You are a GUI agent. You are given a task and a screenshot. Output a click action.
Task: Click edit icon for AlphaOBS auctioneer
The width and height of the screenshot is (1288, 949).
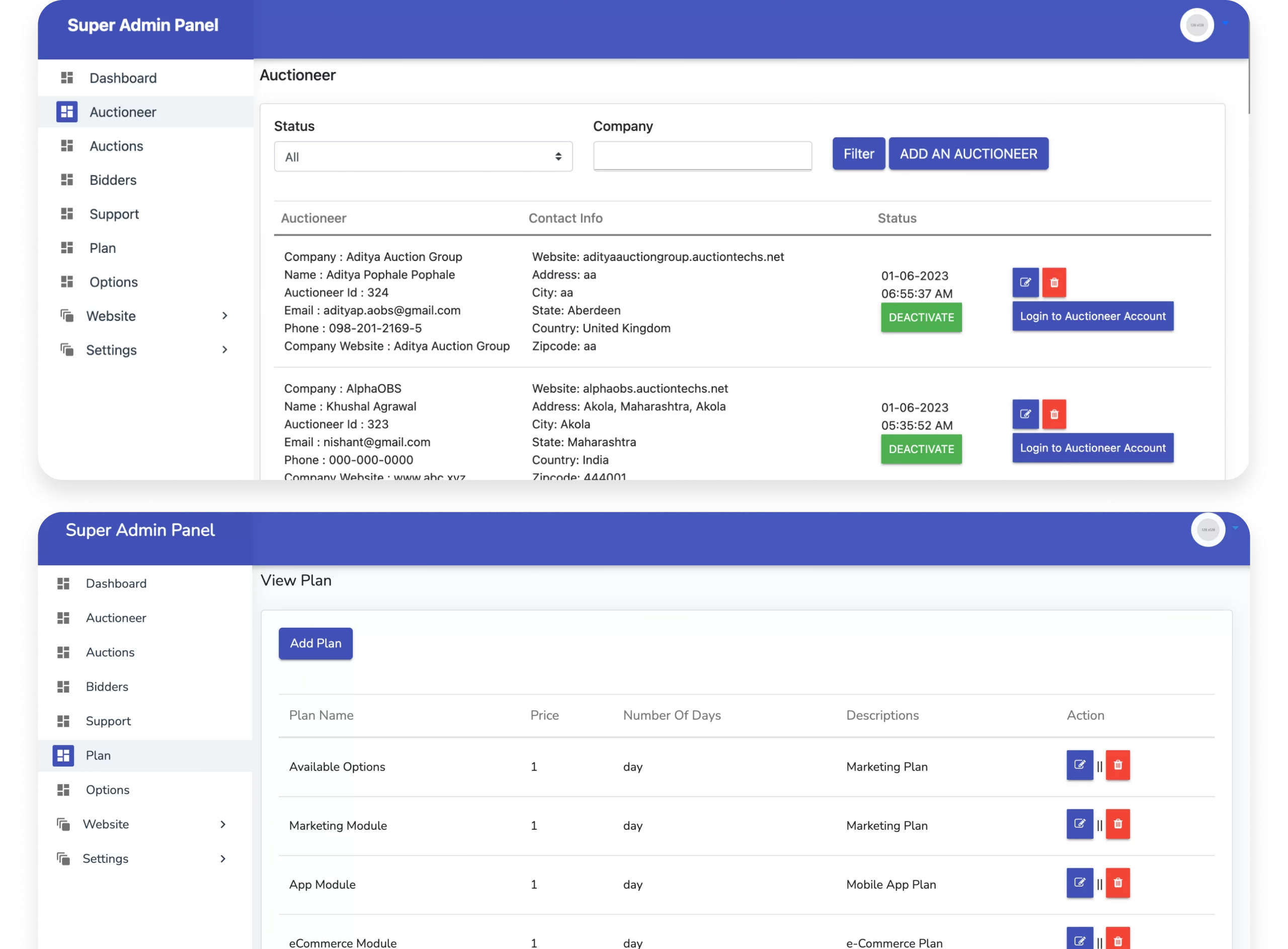coord(1025,413)
